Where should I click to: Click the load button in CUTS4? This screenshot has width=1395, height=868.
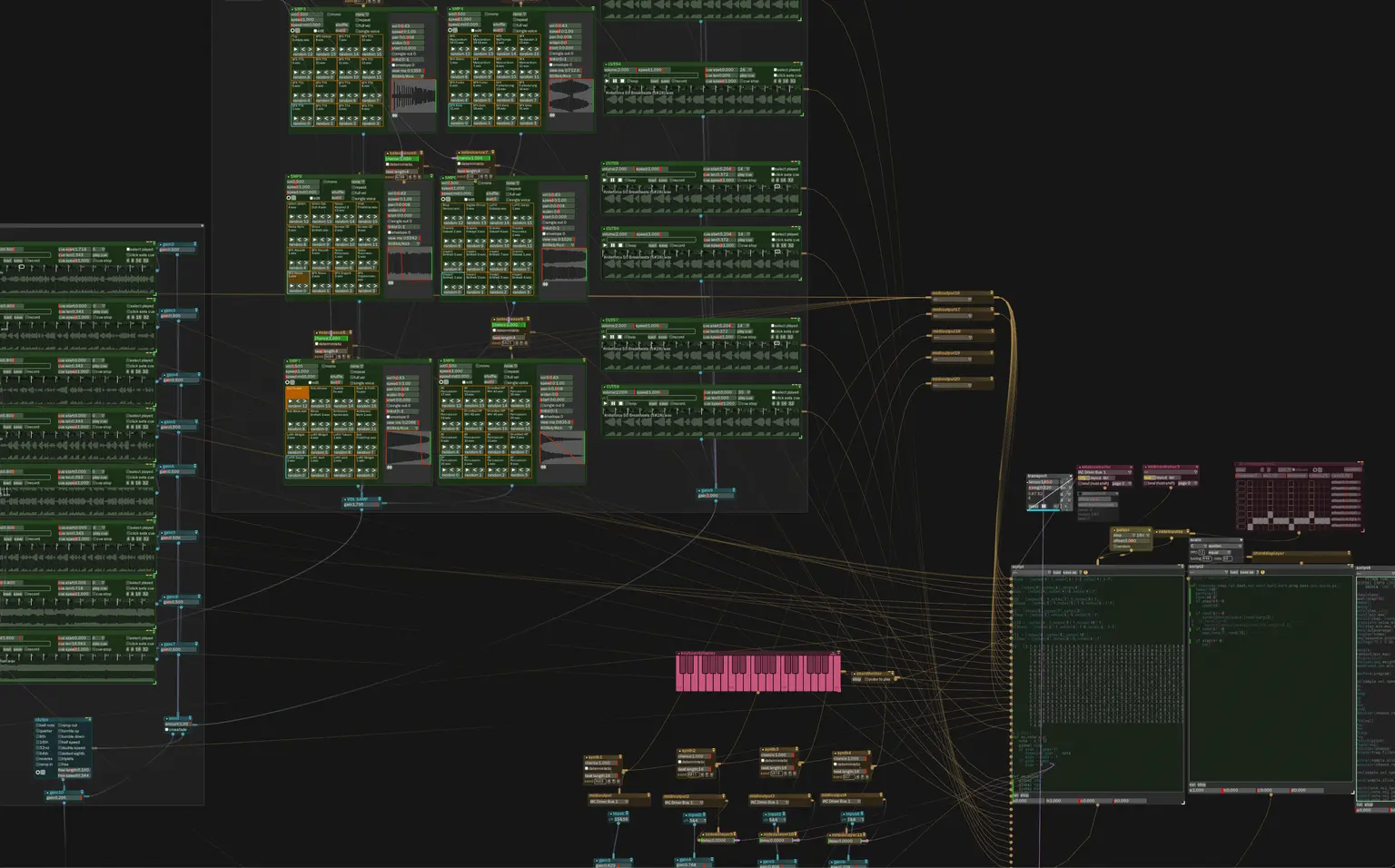coord(655,81)
